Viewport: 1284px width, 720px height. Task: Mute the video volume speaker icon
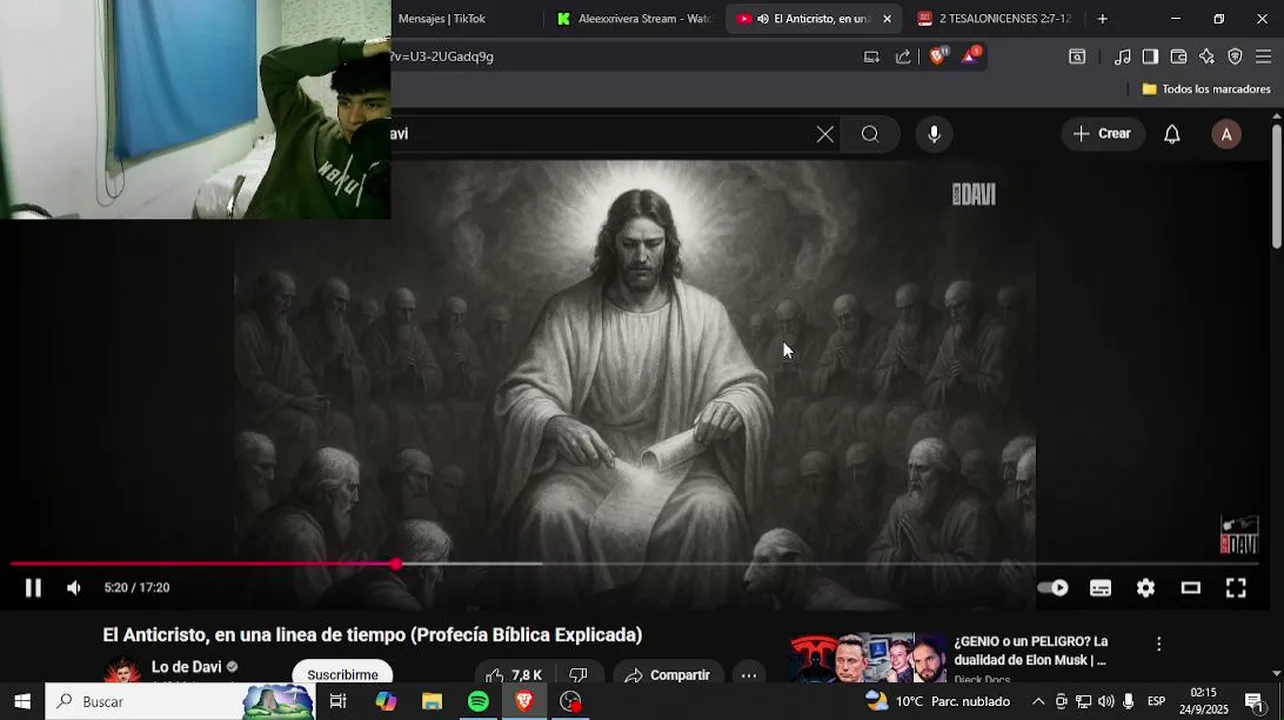coord(74,588)
